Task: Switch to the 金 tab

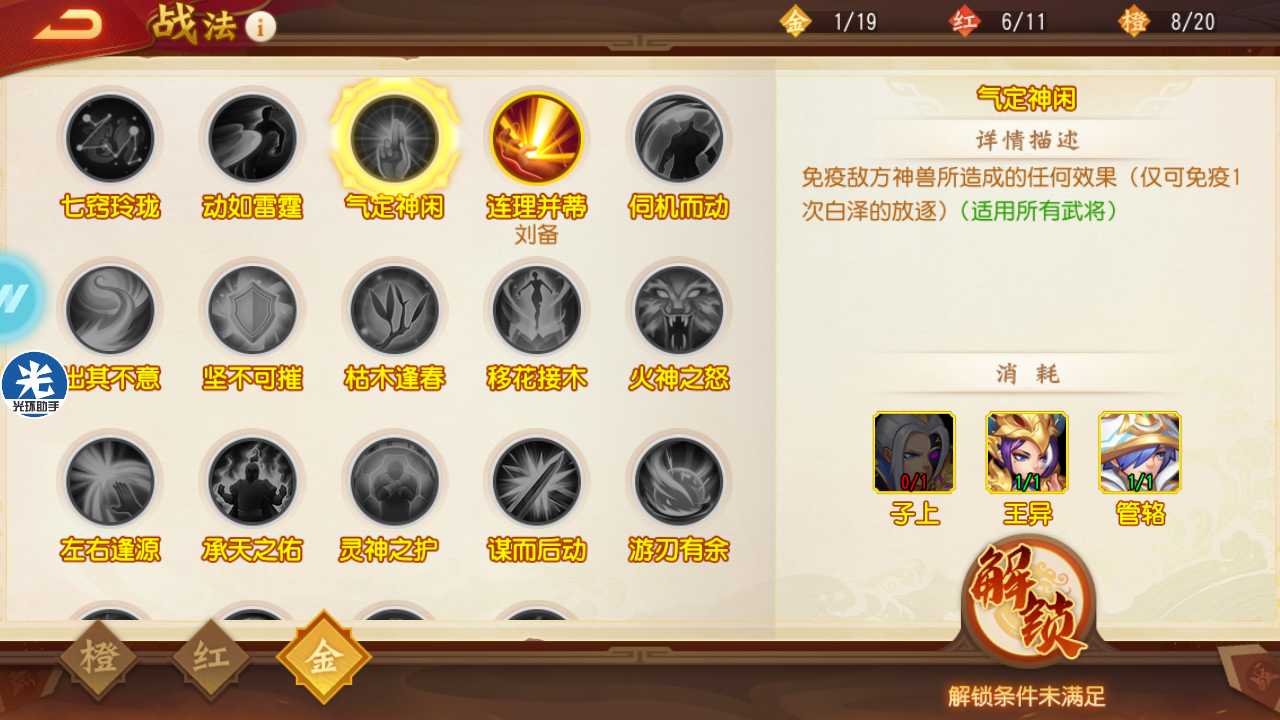Action: 324,658
